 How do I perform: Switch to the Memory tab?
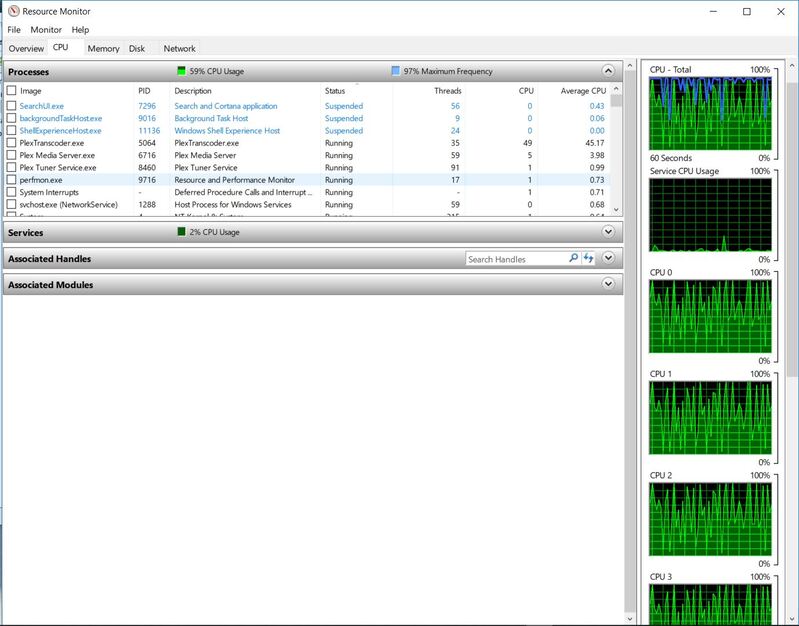click(x=103, y=48)
